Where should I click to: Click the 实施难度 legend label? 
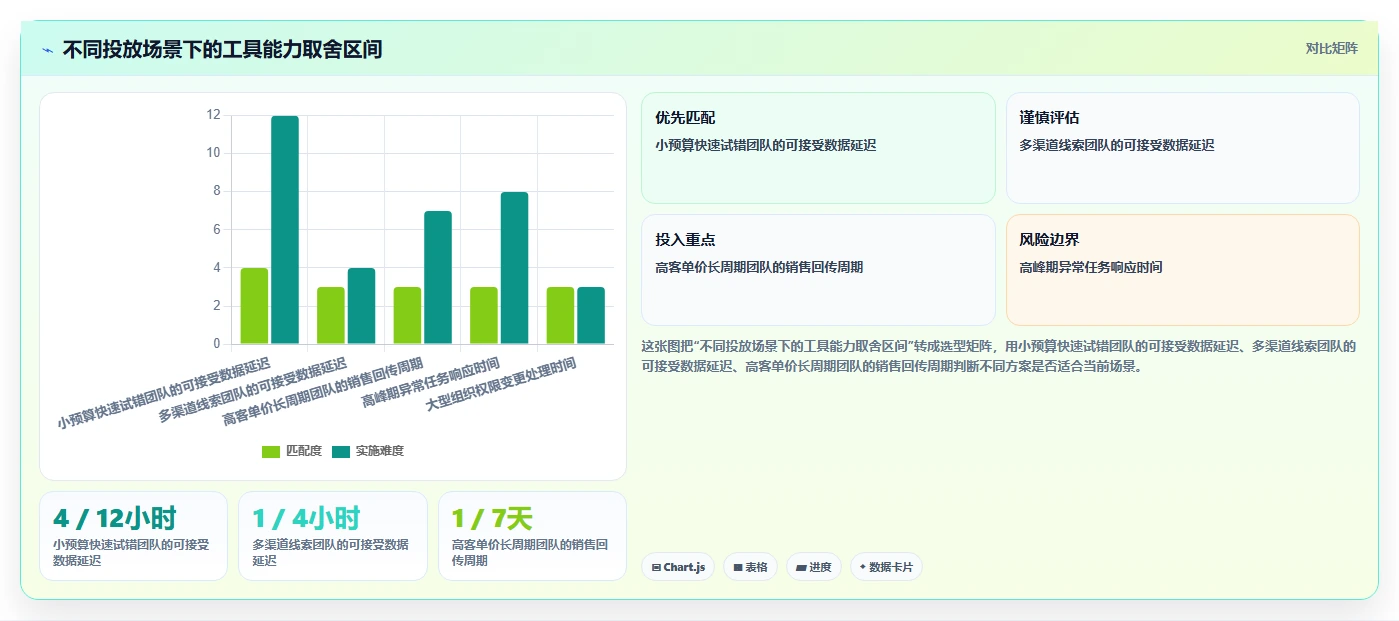pyautogui.click(x=380, y=451)
